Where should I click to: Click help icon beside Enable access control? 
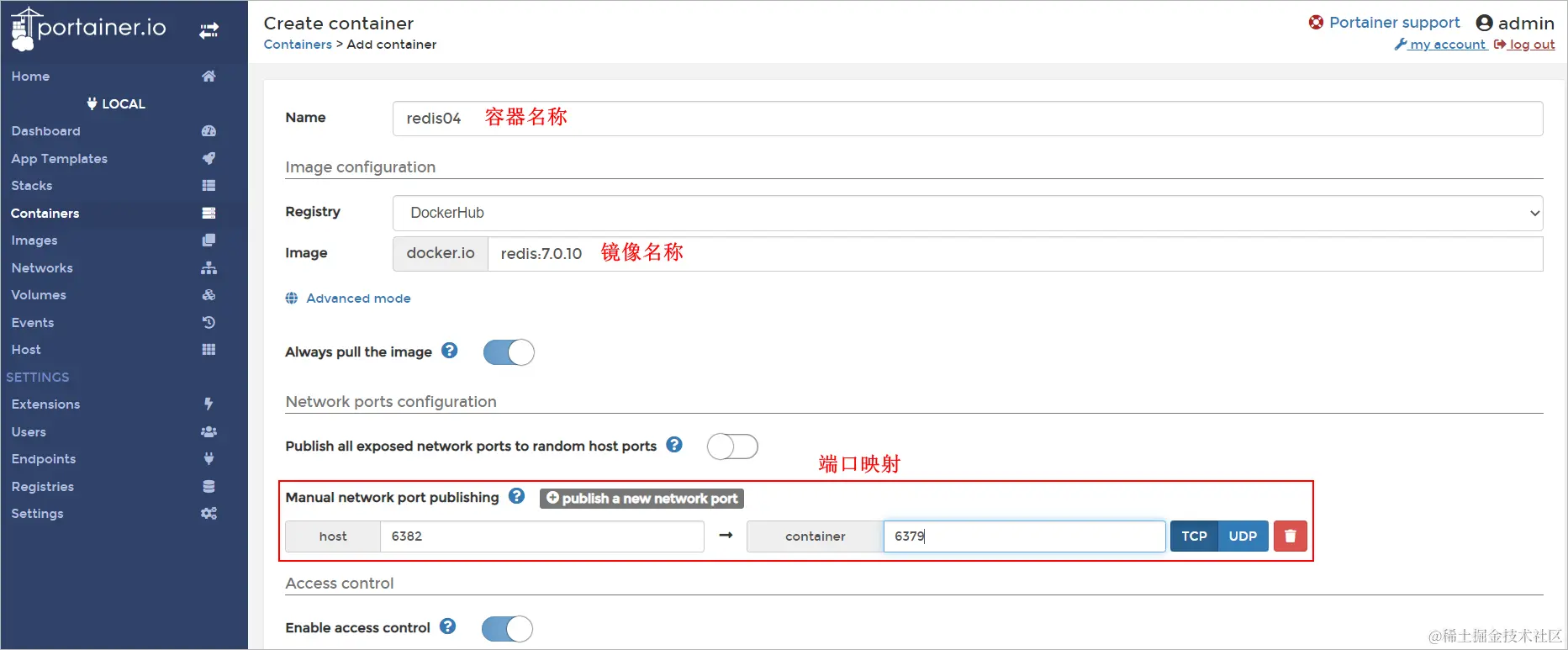coord(448,626)
